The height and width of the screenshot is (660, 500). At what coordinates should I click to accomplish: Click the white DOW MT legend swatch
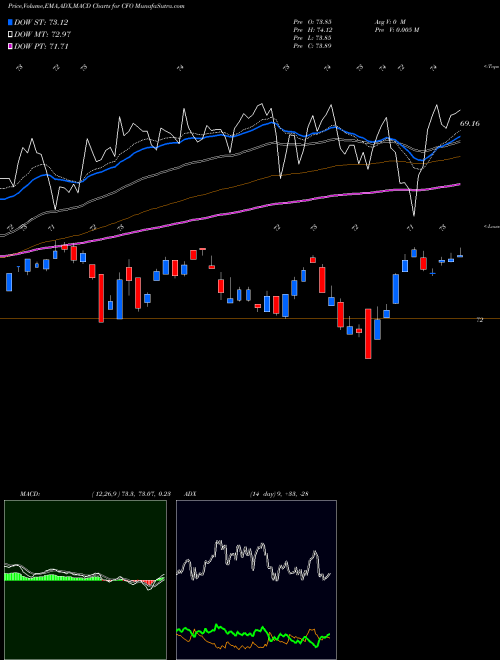pyautogui.click(x=11, y=35)
